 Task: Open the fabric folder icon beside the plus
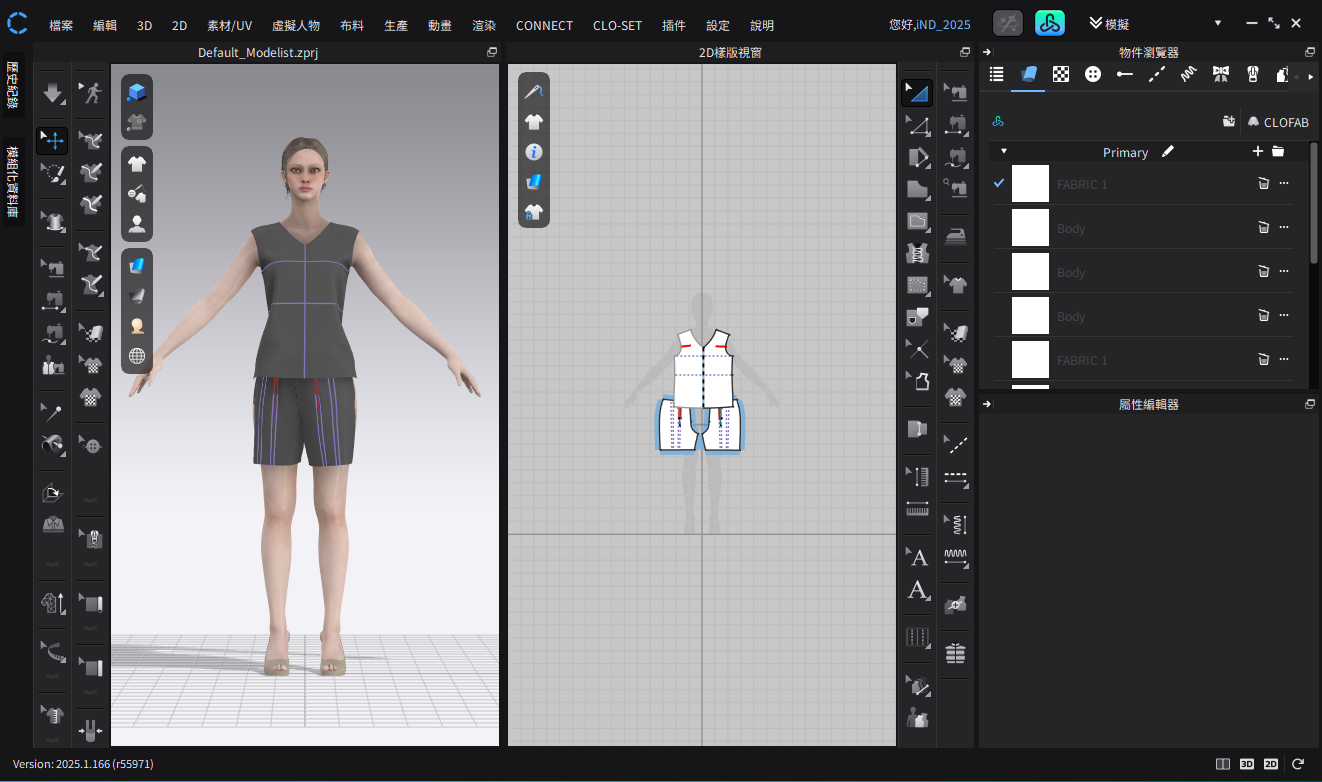click(x=1278, y=151)
